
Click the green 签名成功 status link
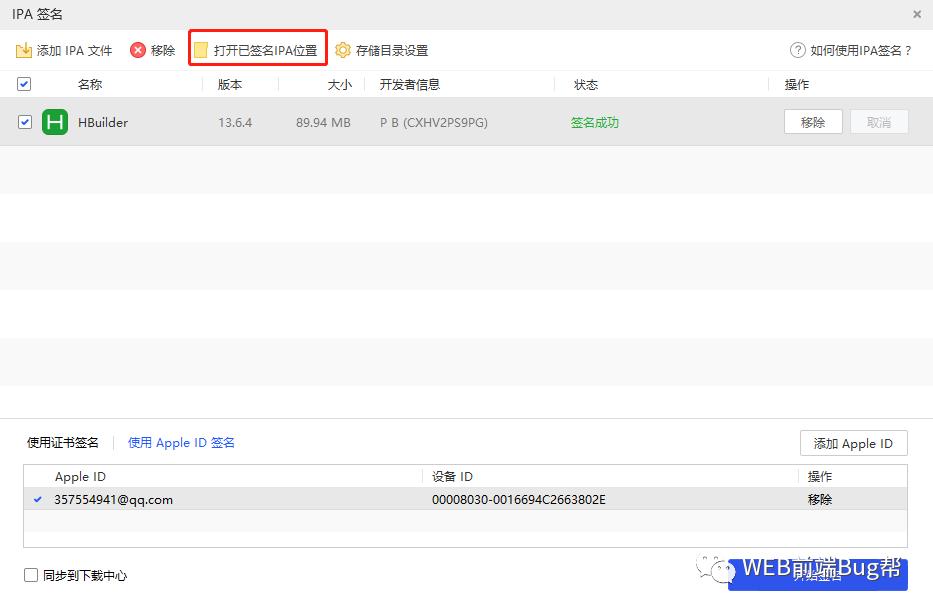pyautogui.click(x=593, y=122)
